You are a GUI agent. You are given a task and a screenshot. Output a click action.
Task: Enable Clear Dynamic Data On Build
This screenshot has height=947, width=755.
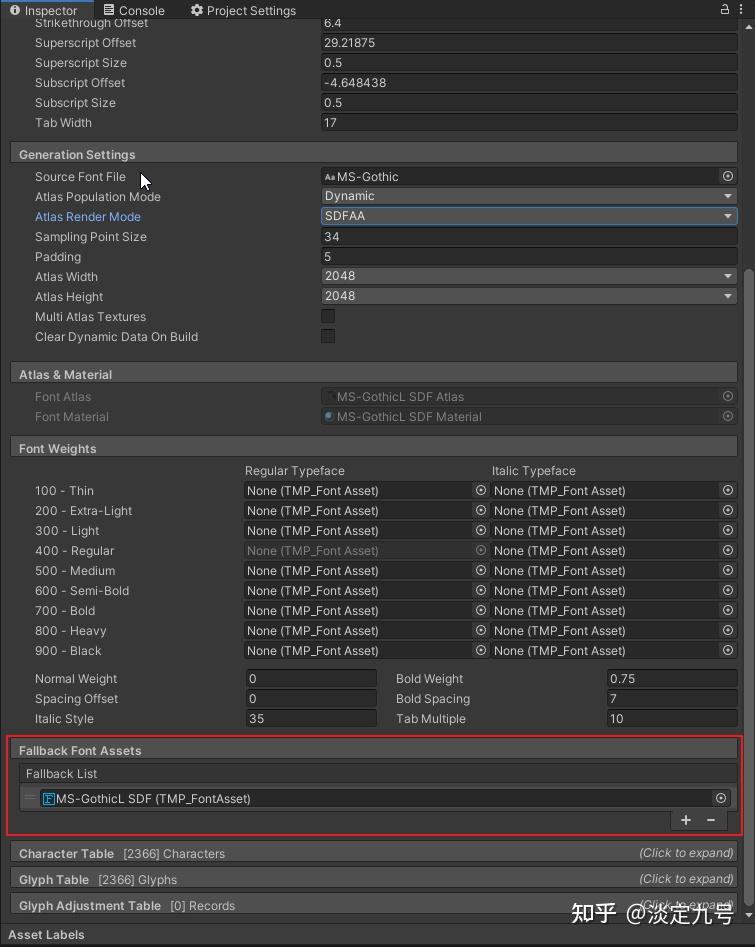[x=328, y=336]
